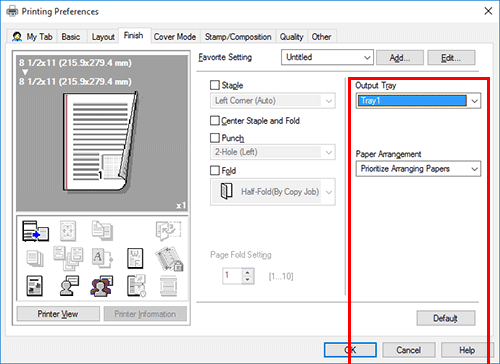
Task: Open the Cover Mode tab
Action: (175, 37)
